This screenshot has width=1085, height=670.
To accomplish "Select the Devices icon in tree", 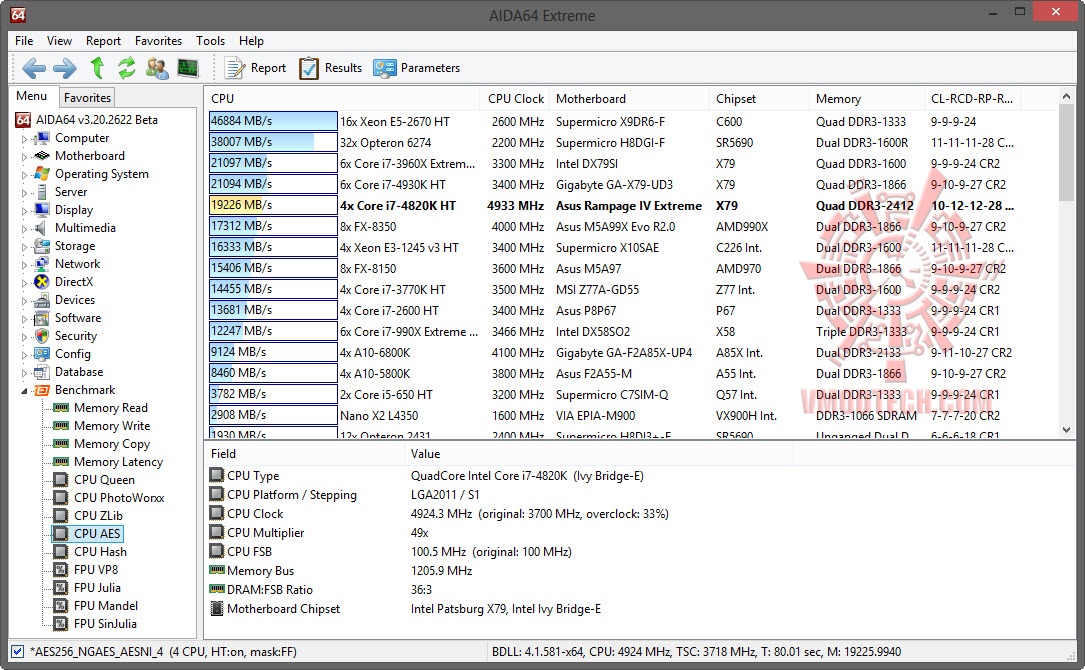I will [x=42, y=300].
